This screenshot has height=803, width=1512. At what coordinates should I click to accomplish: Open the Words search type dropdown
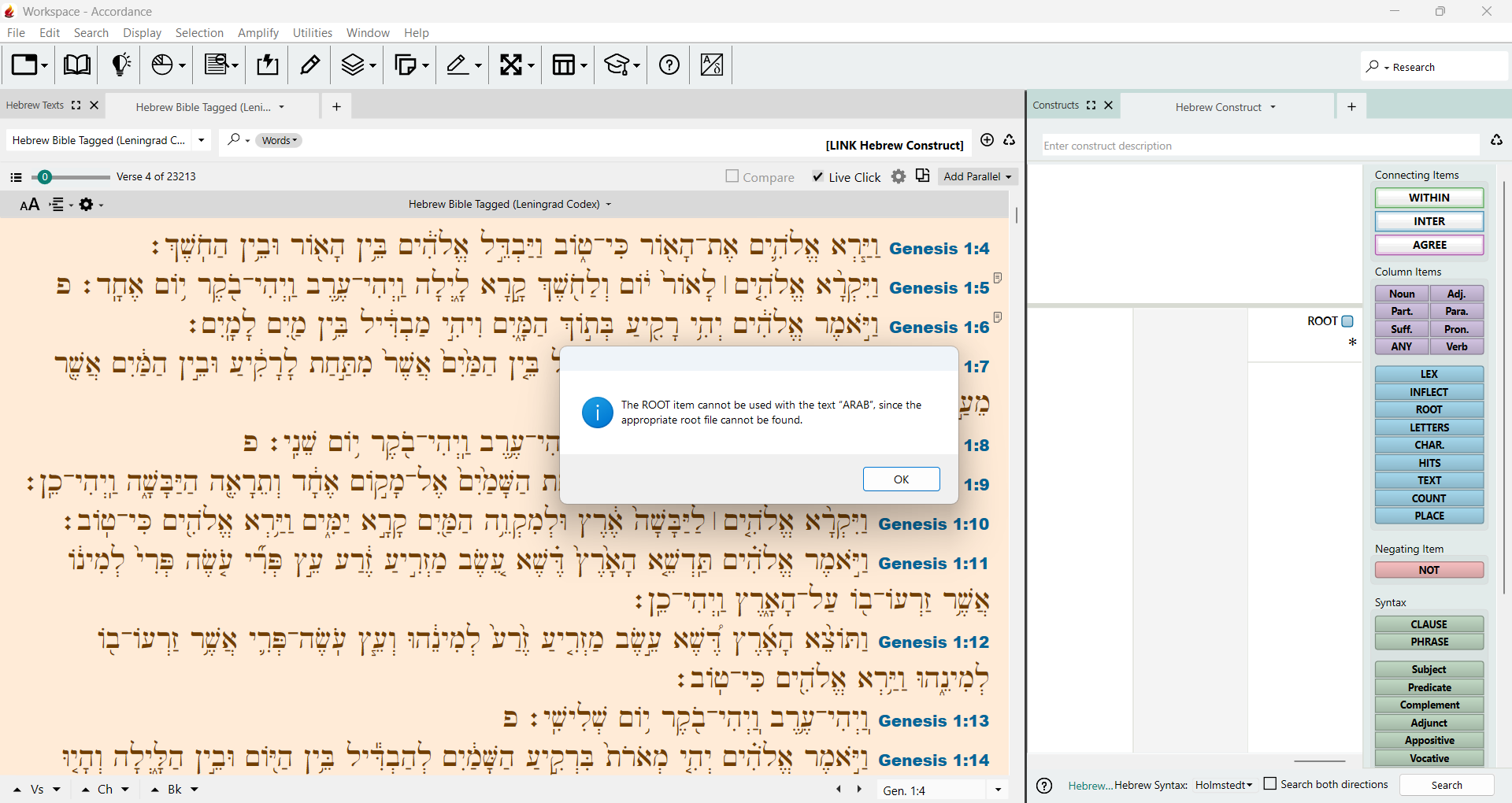[279, 140]
